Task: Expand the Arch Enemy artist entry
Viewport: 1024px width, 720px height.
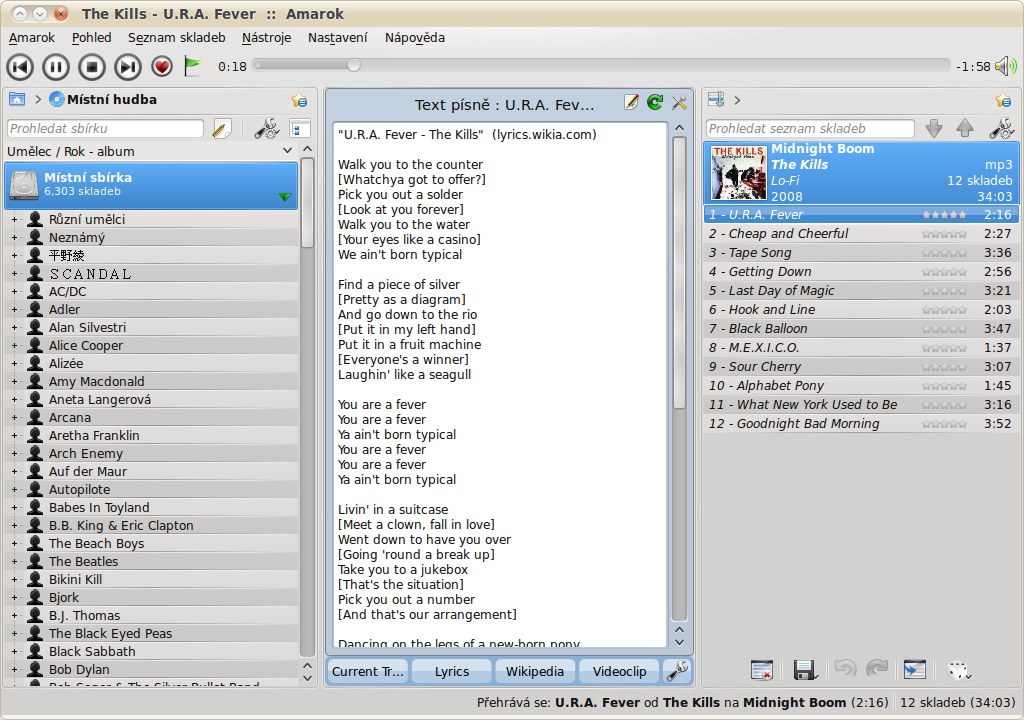Action: click(x=14, y=453)
